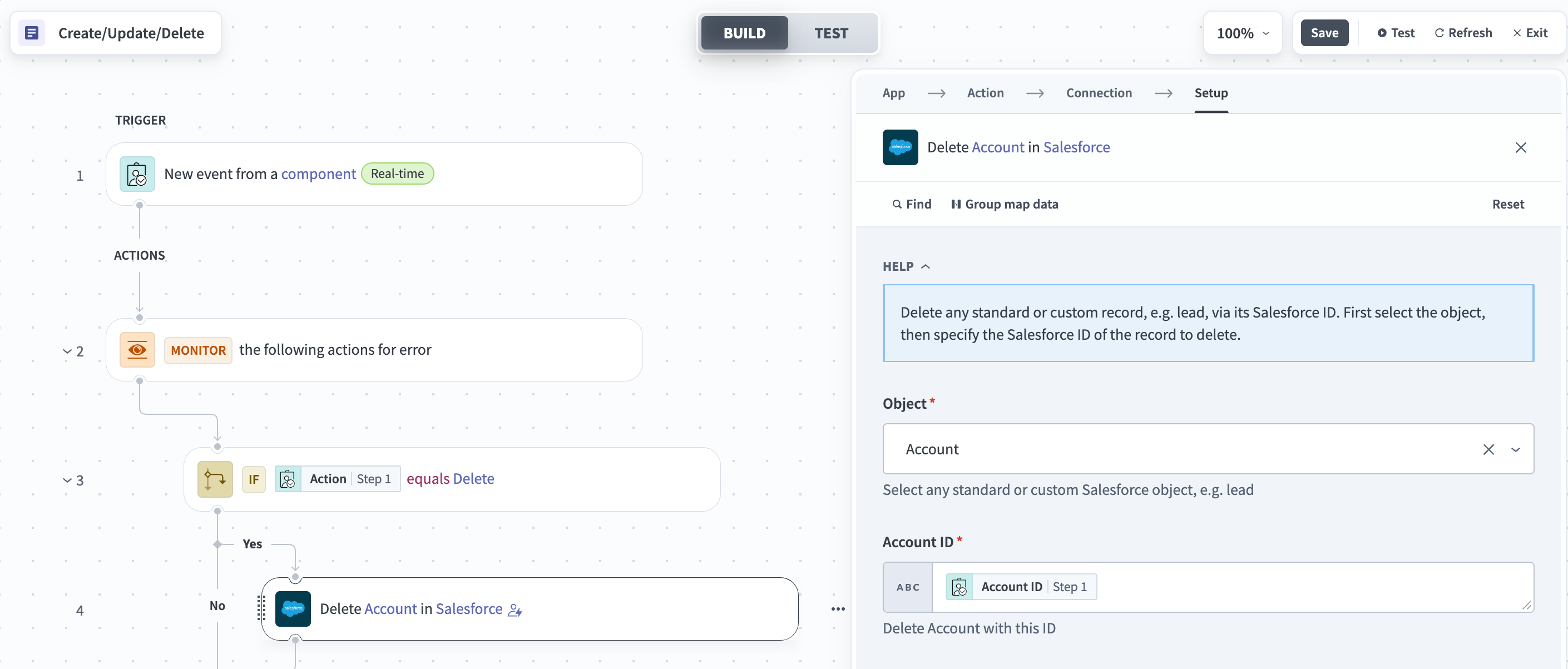
Task: Open Group map data
Action: click(x=1005, y=205)
